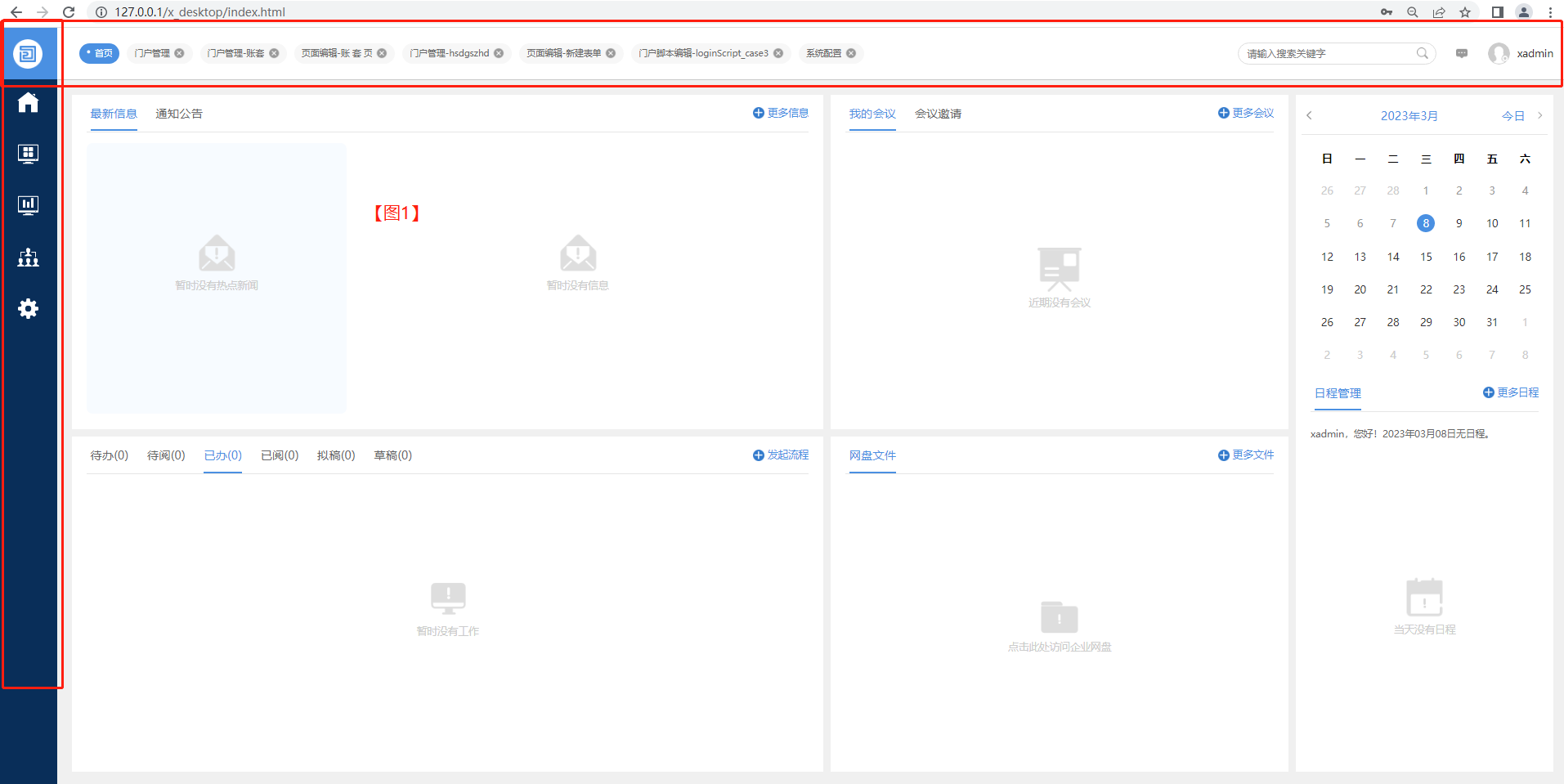Click the password key icon in address bar

(1387, 12)
